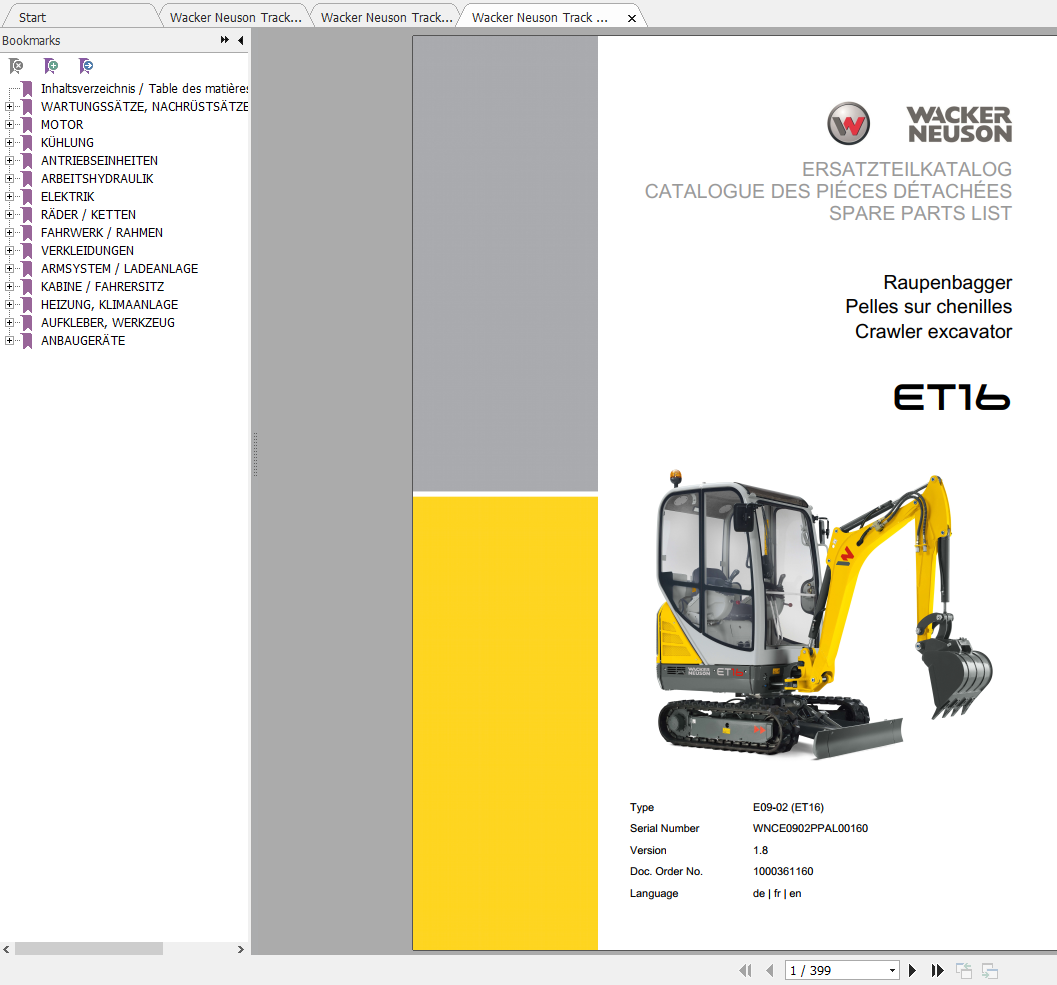Click the previous page arrow control
The height and width of the screenshot is (985, 1057).
(769, 970)
